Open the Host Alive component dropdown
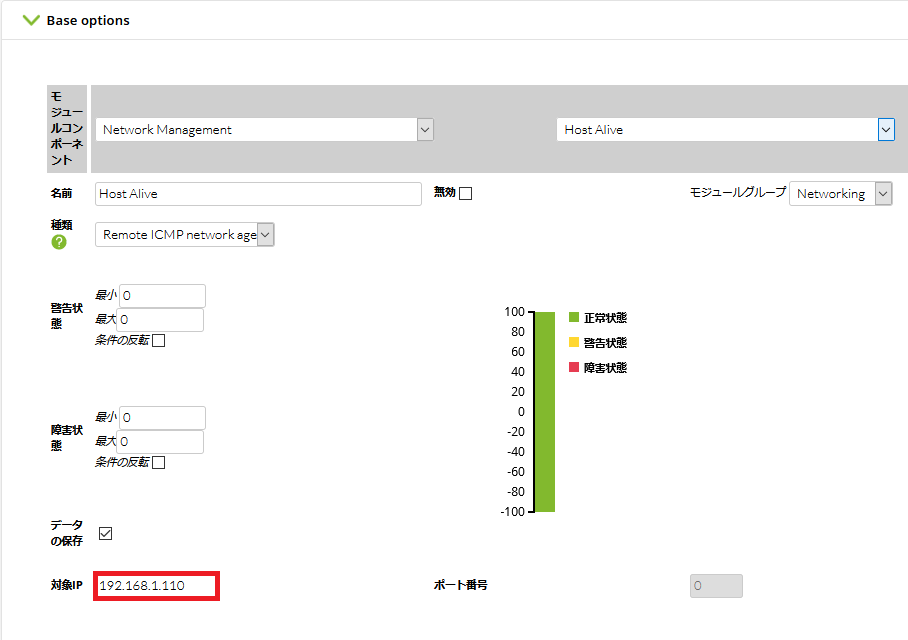 click(726, 130)
